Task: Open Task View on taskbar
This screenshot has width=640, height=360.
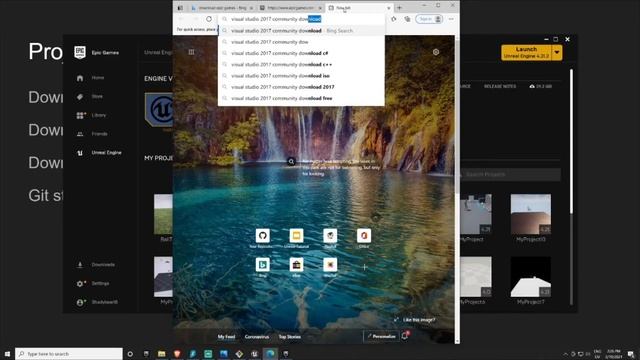Action: [146, 354]
